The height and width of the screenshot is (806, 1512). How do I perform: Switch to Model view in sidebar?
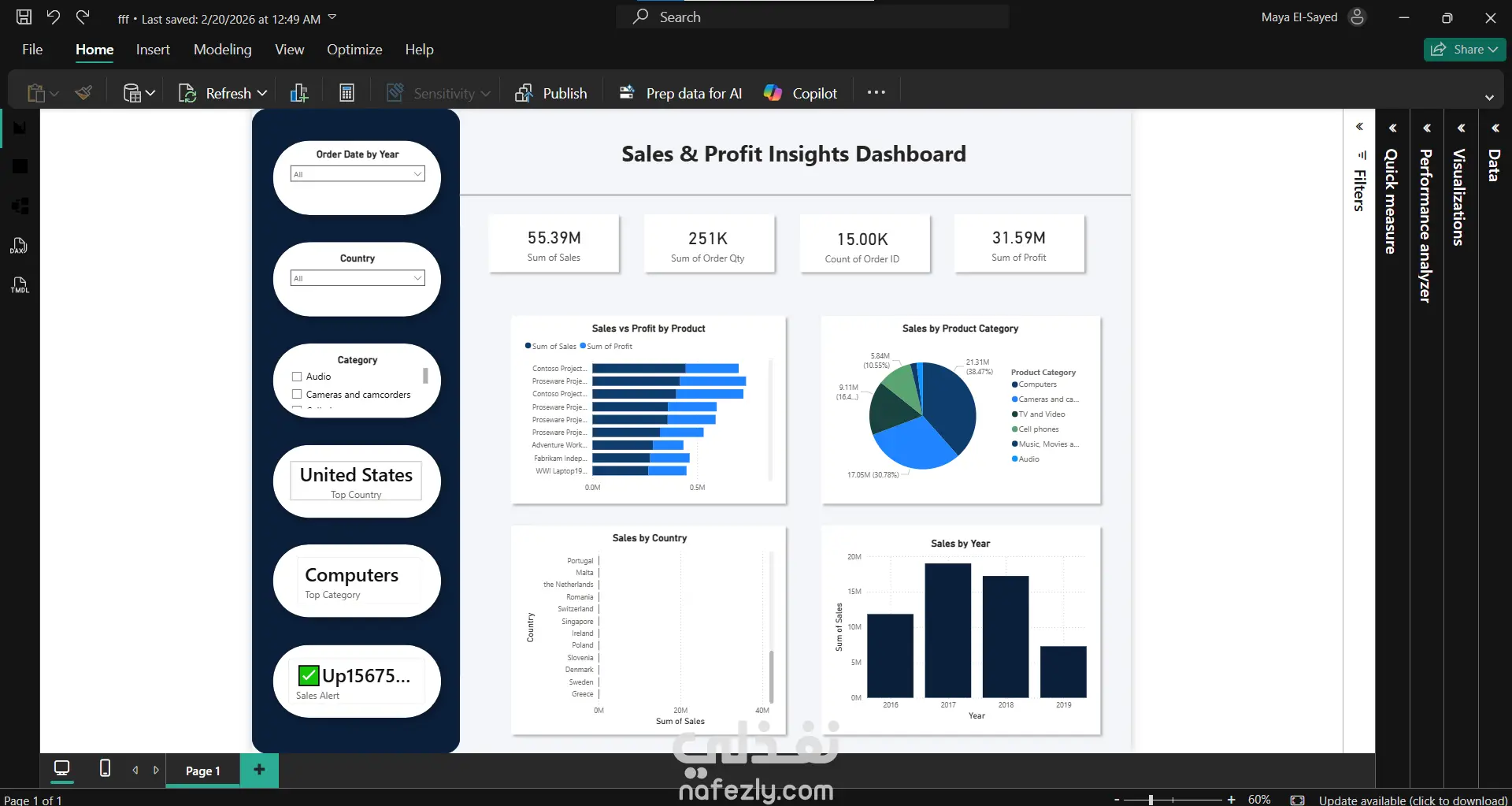[x=20, y=206]
